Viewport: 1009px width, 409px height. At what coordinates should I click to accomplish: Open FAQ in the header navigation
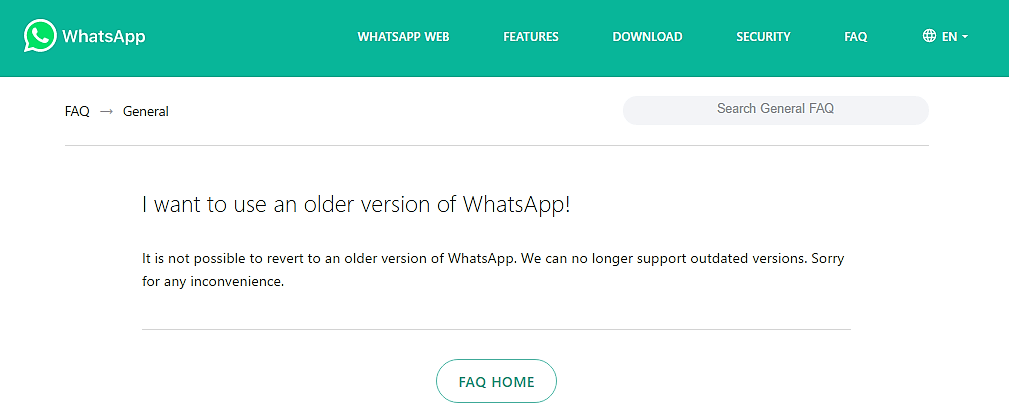856,37
